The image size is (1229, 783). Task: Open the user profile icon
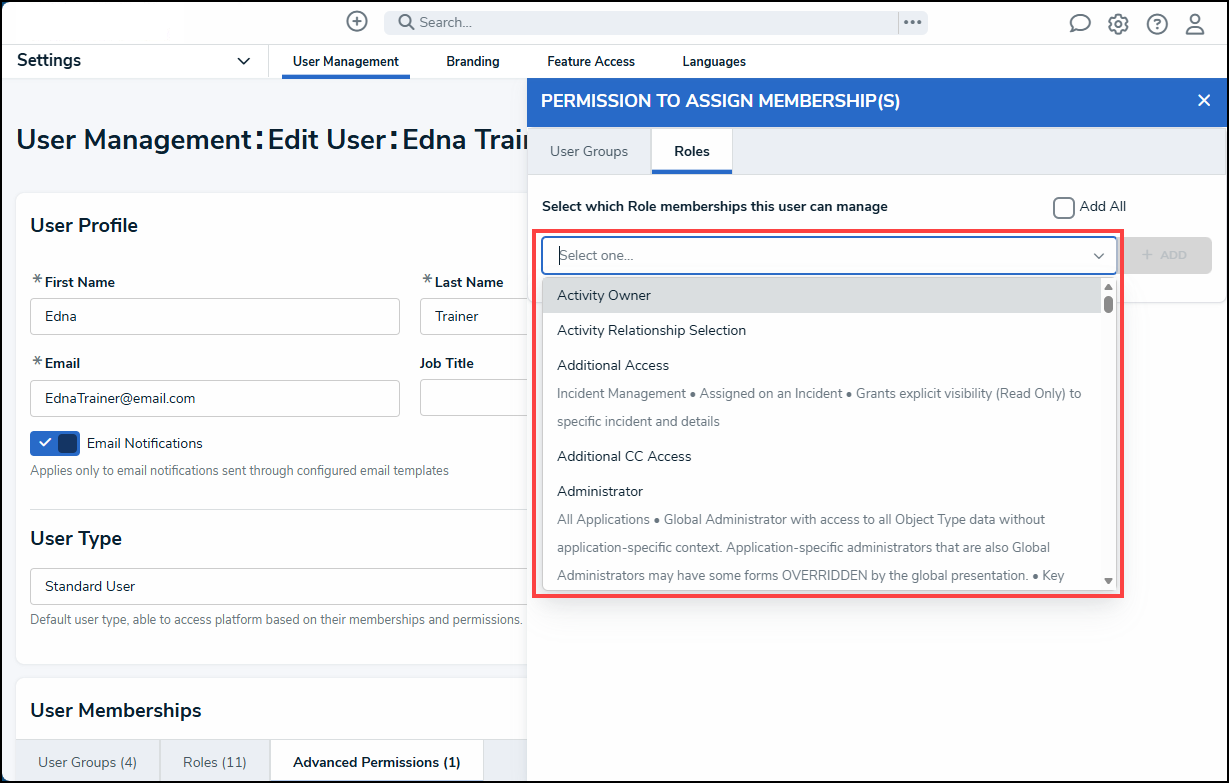point(1195,24)
